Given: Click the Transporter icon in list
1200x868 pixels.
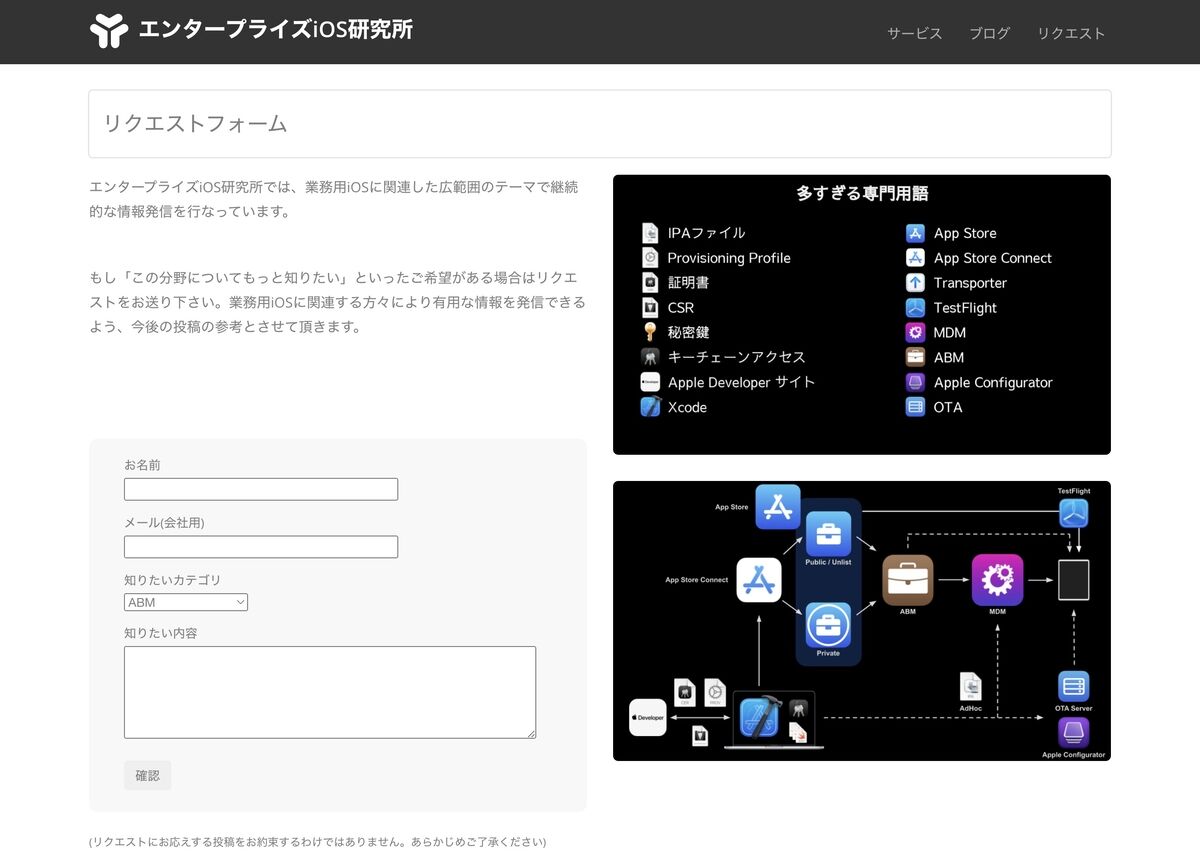Looking at the screenshot, I should (915, 283).
